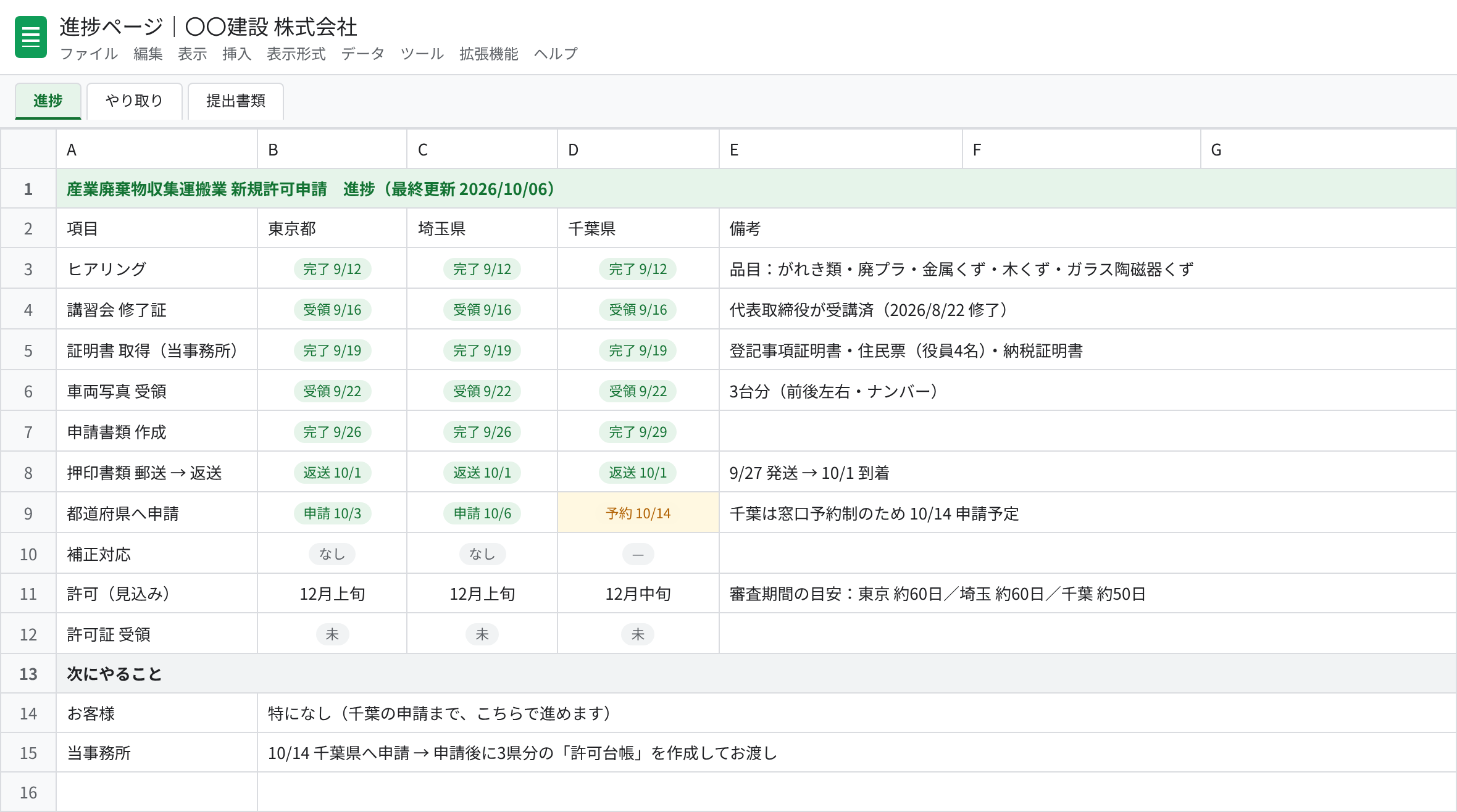This screenshot has width=1457, height=812.
Task: Switch to the やり取り tab
Action: 135,101
